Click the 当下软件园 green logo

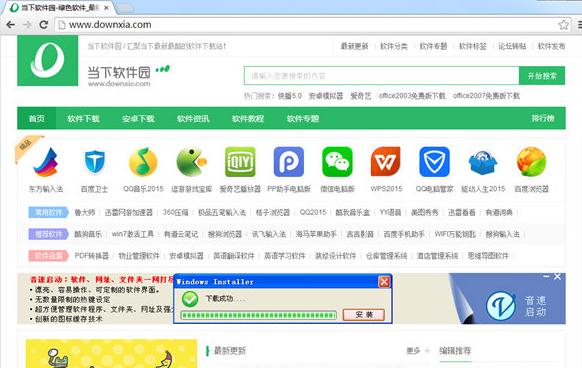[x=48, y=61]
